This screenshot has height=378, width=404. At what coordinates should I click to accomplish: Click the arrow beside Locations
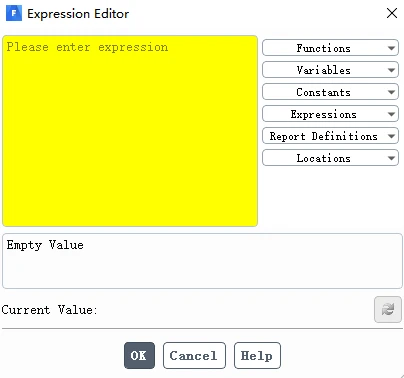[x=391, y=158]
